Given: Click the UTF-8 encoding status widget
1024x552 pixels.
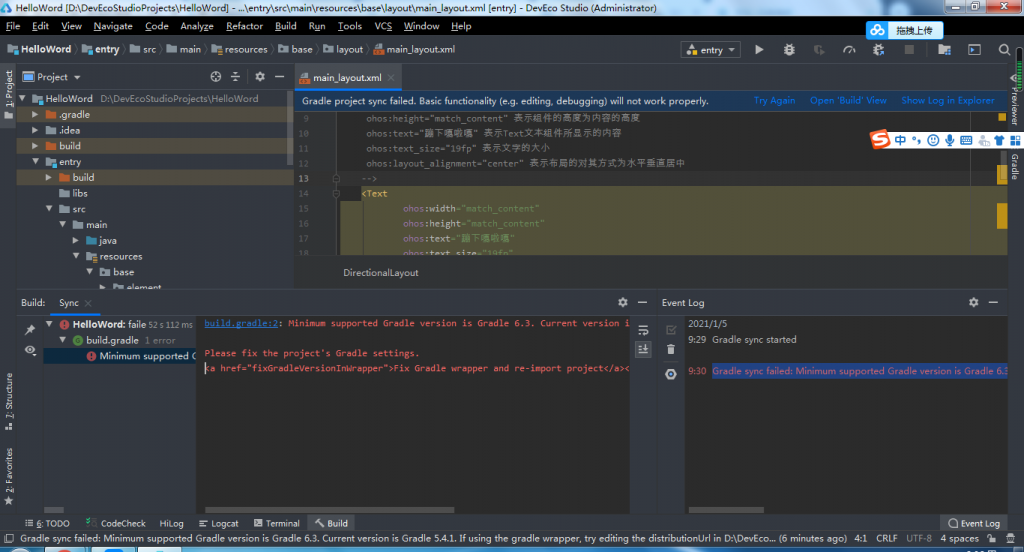Looking at the screenshot, I should pos(919,538).
